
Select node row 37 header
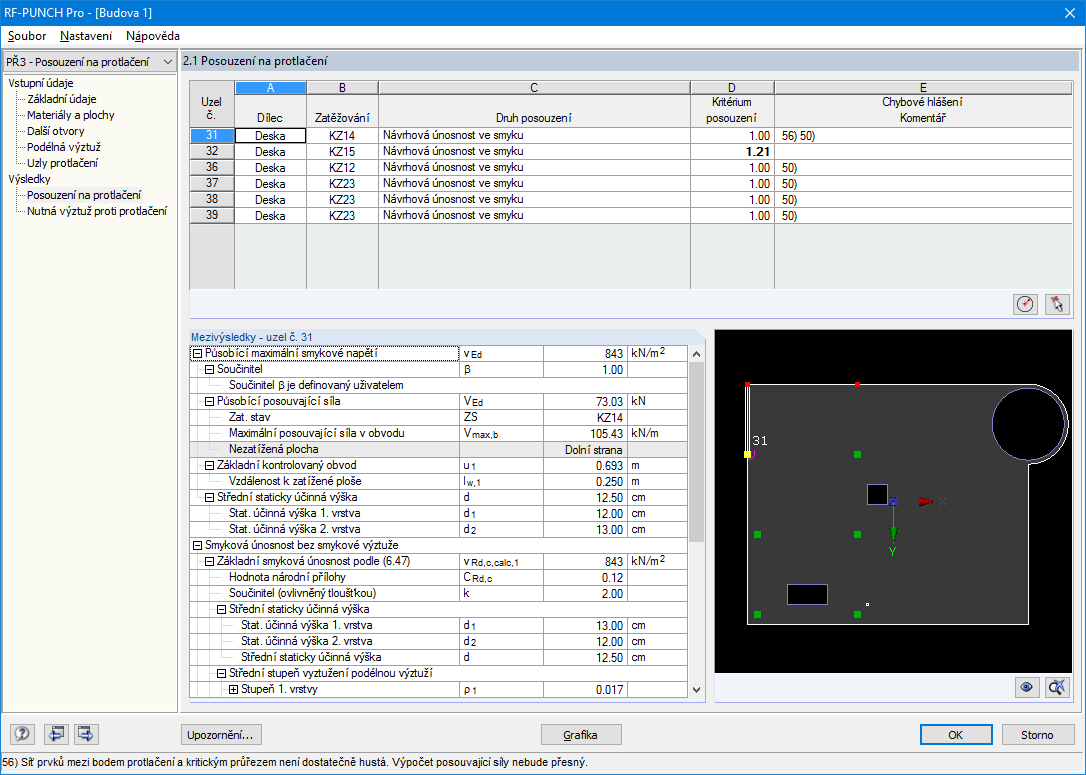(212, 183)
